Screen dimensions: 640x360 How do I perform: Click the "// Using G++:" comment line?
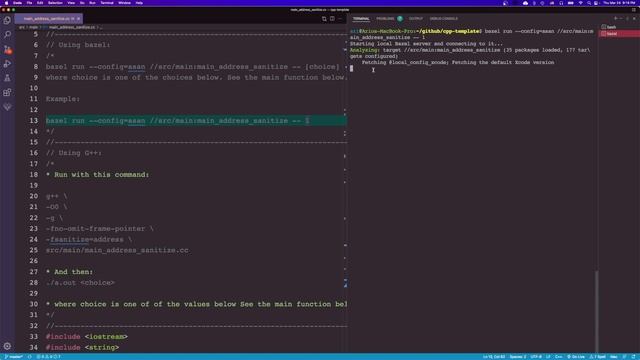point(74,153)
